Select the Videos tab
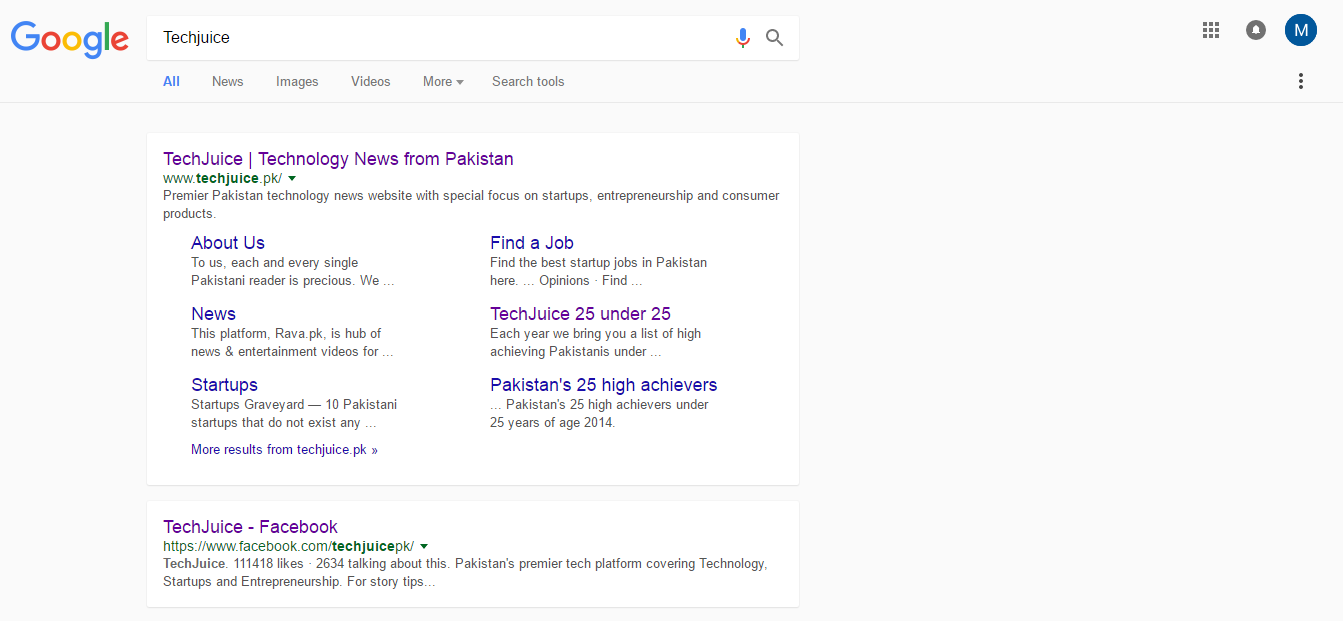1343x621 pixels. (370, 81)
